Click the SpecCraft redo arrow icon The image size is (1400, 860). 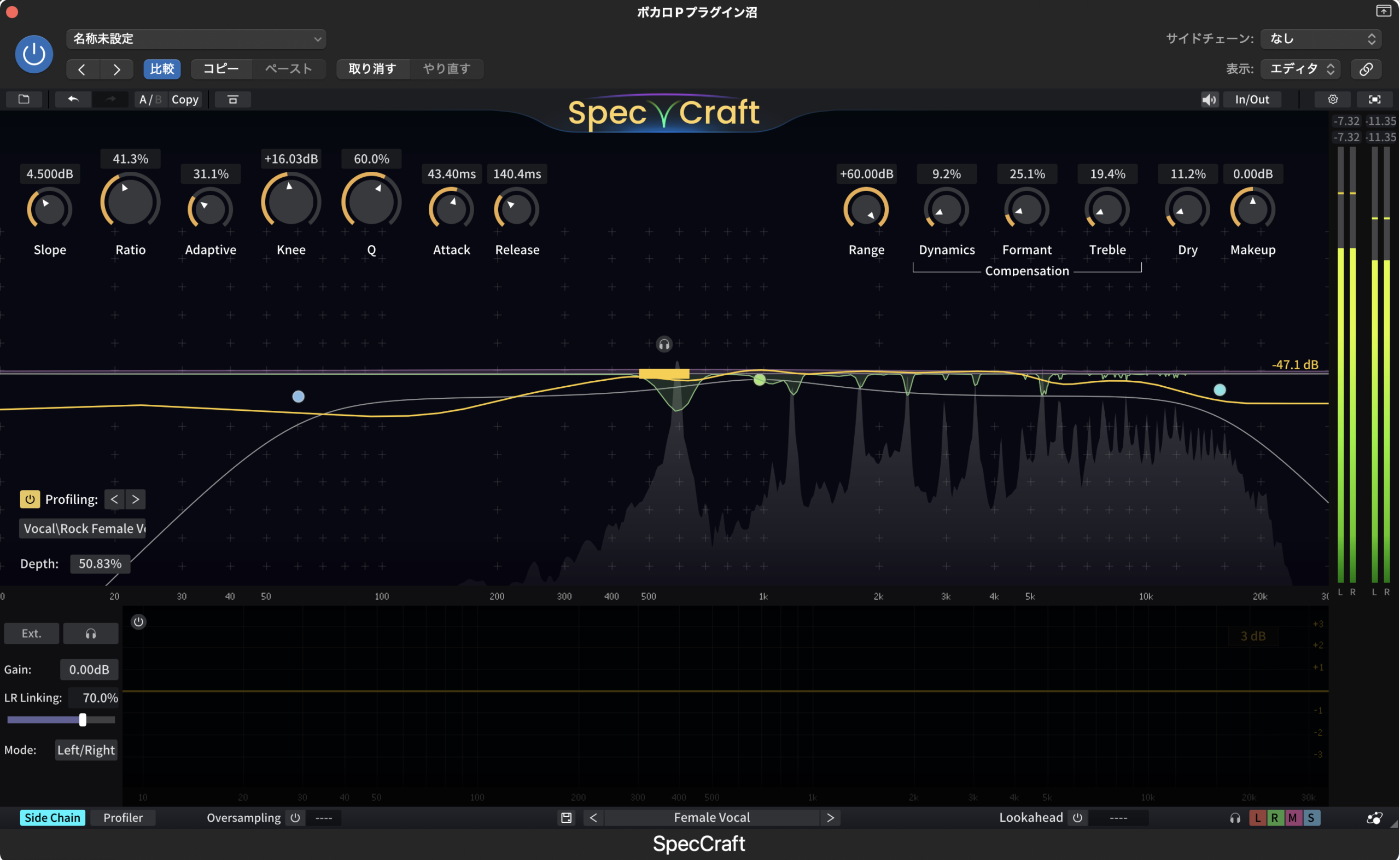point(110,100)
